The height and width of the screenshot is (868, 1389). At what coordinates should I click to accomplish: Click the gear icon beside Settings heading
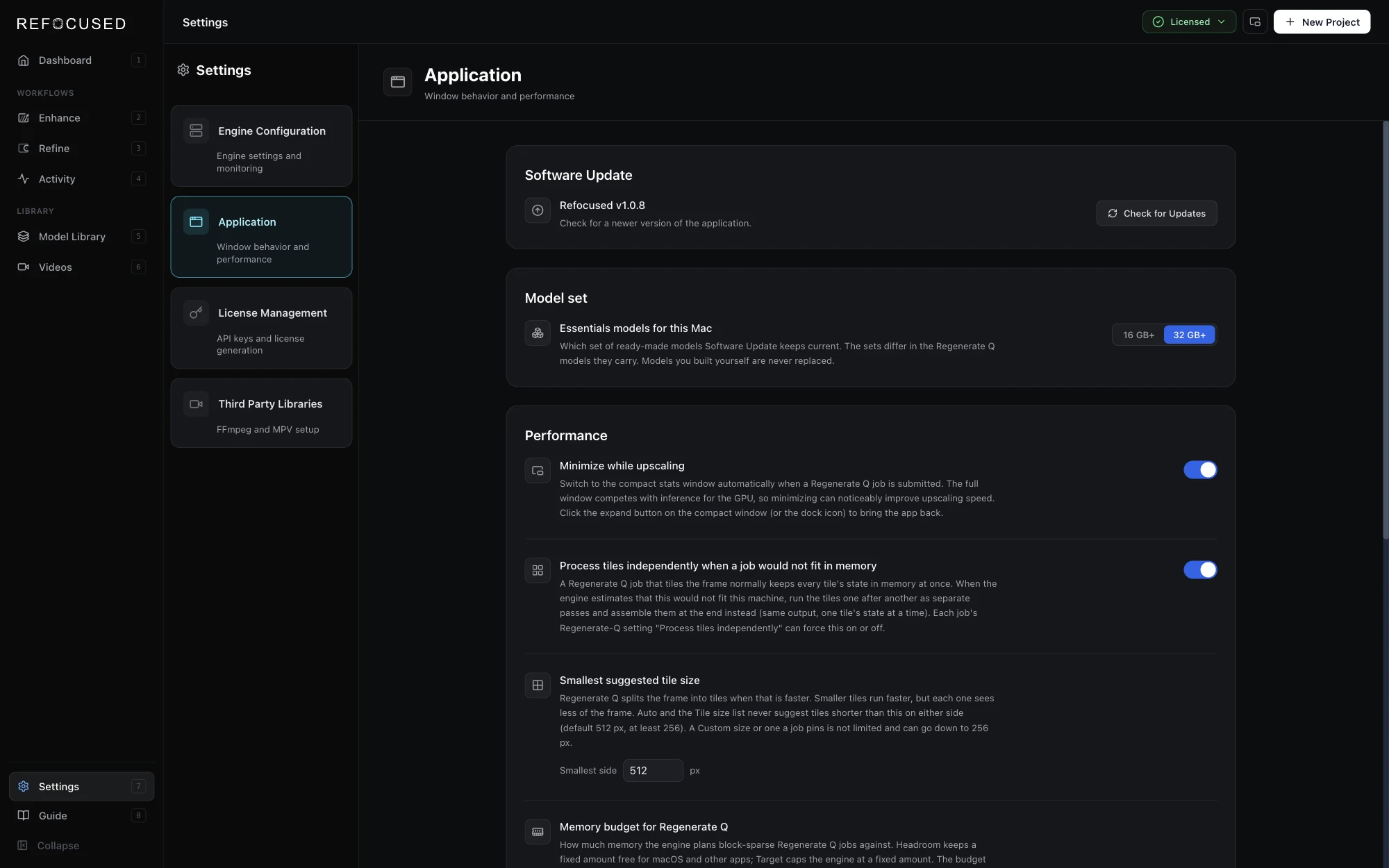click(x=183, y=70)
